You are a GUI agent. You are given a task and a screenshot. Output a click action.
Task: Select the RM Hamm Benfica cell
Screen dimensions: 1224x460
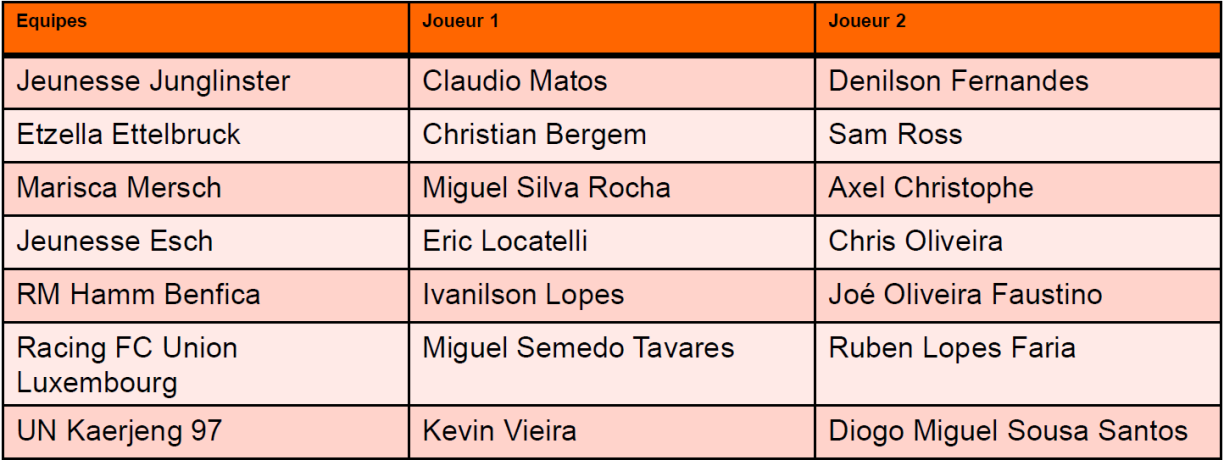(x=138, y=295)
